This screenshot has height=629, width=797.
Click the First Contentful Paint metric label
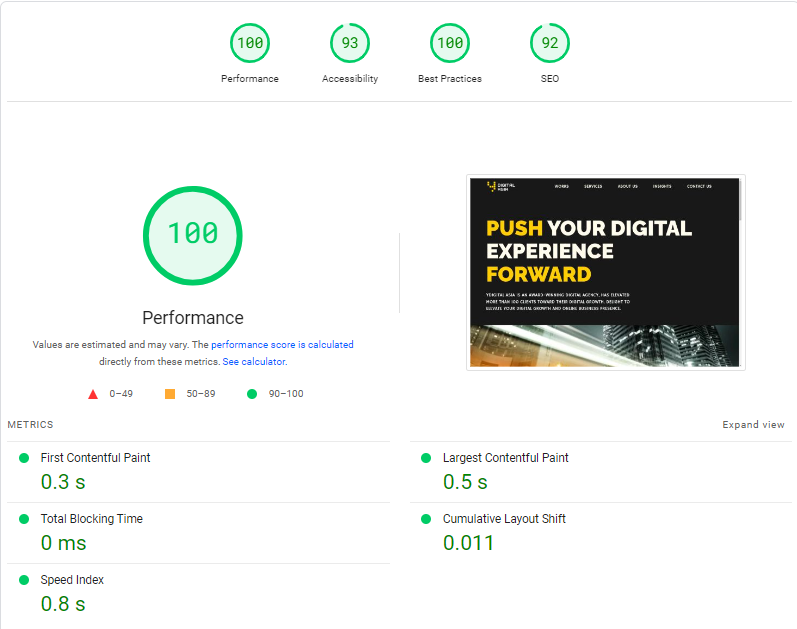coord(96,458)
